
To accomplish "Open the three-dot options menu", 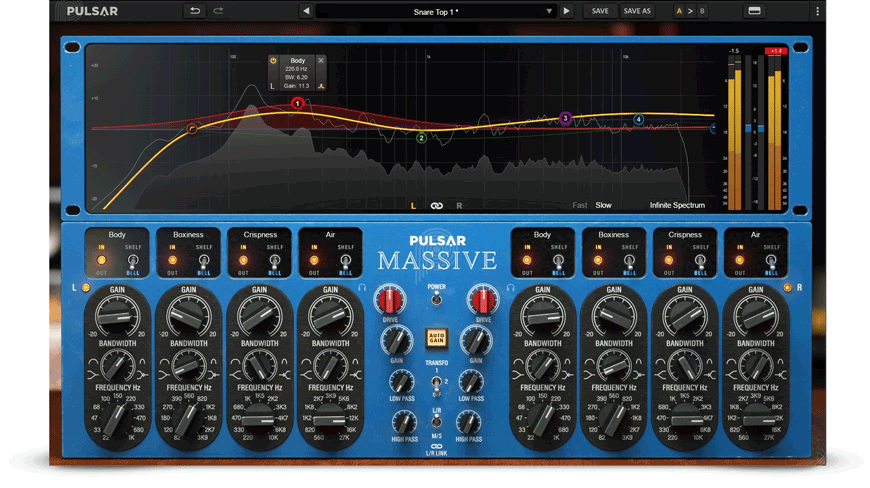I will coord(817,11).
